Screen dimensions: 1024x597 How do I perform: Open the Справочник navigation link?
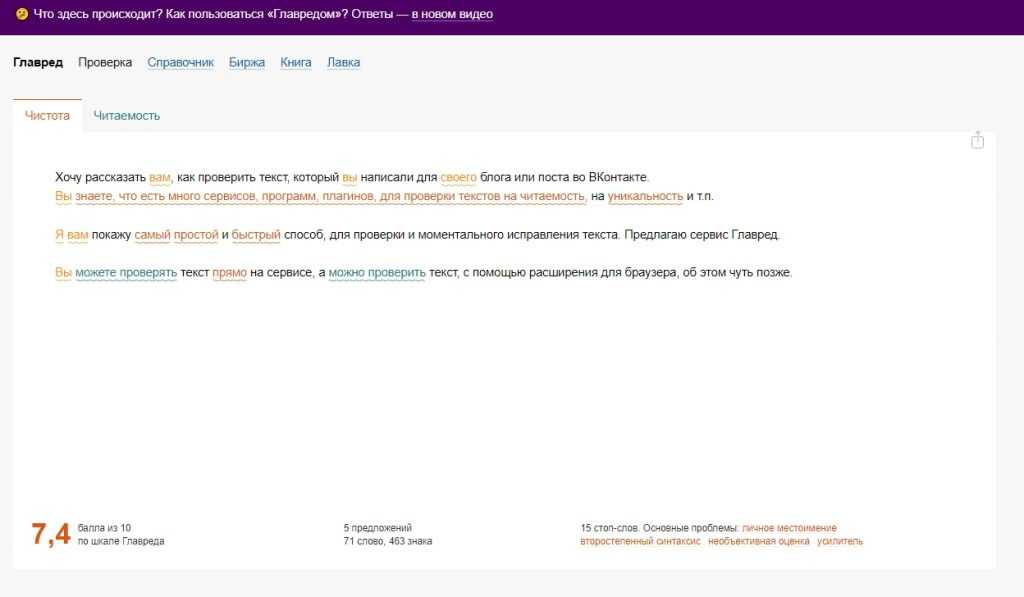[180, 62]
